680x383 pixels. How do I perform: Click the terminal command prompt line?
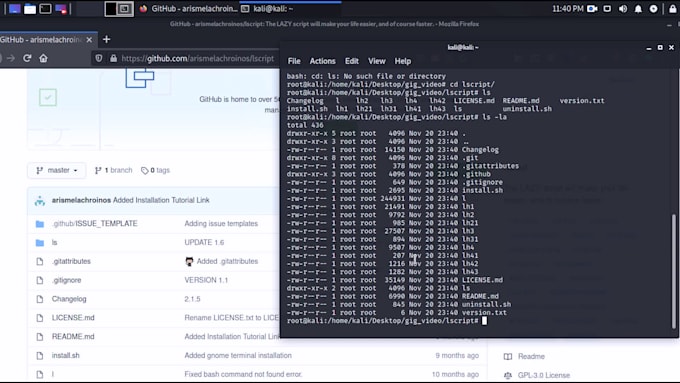coord(386,321)
